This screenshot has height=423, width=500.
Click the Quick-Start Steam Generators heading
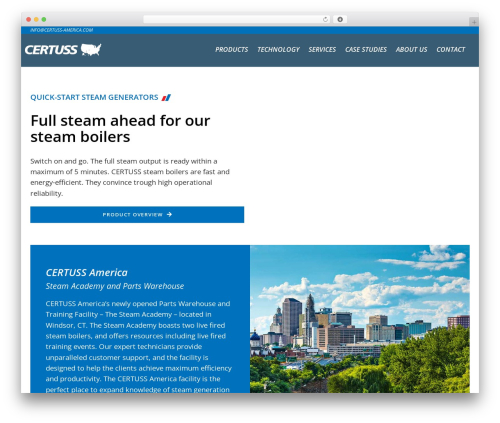coord(94,97)
